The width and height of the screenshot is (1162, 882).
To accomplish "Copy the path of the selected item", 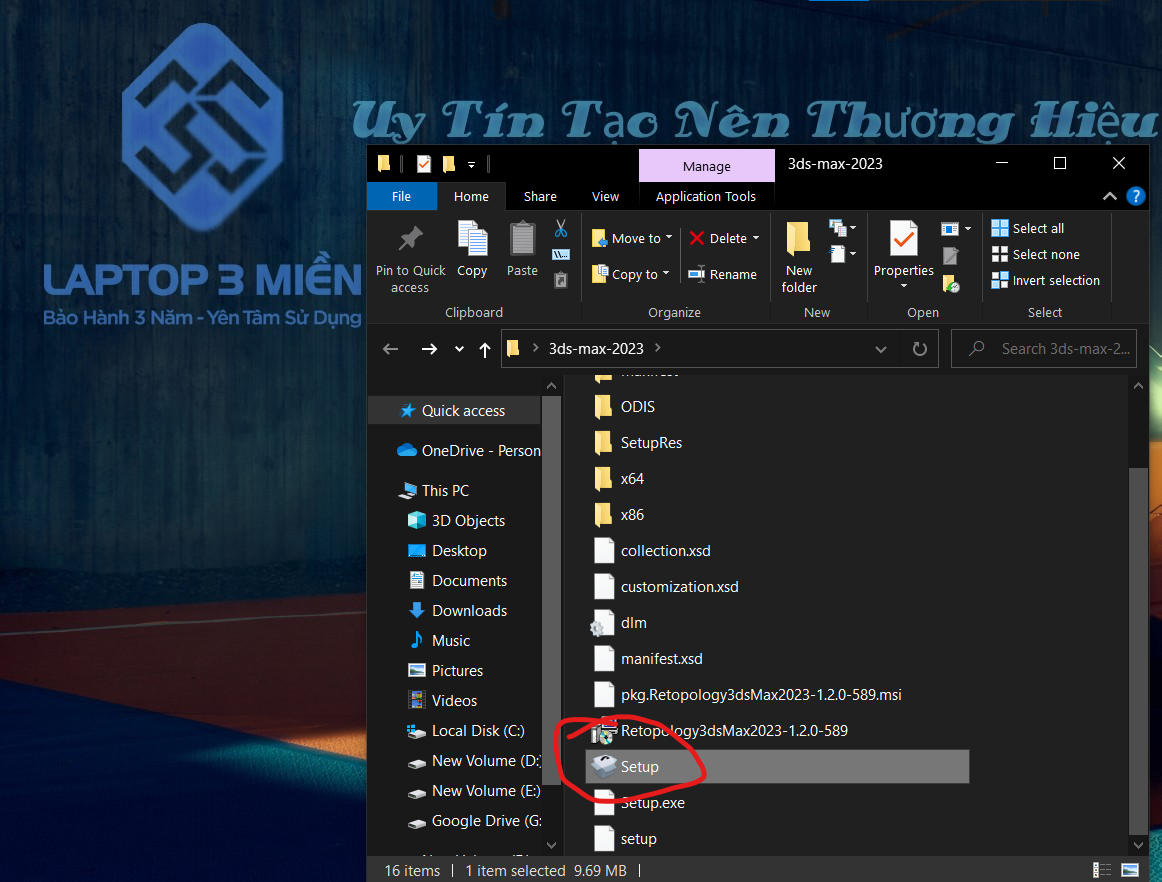I will click(561, 254).
